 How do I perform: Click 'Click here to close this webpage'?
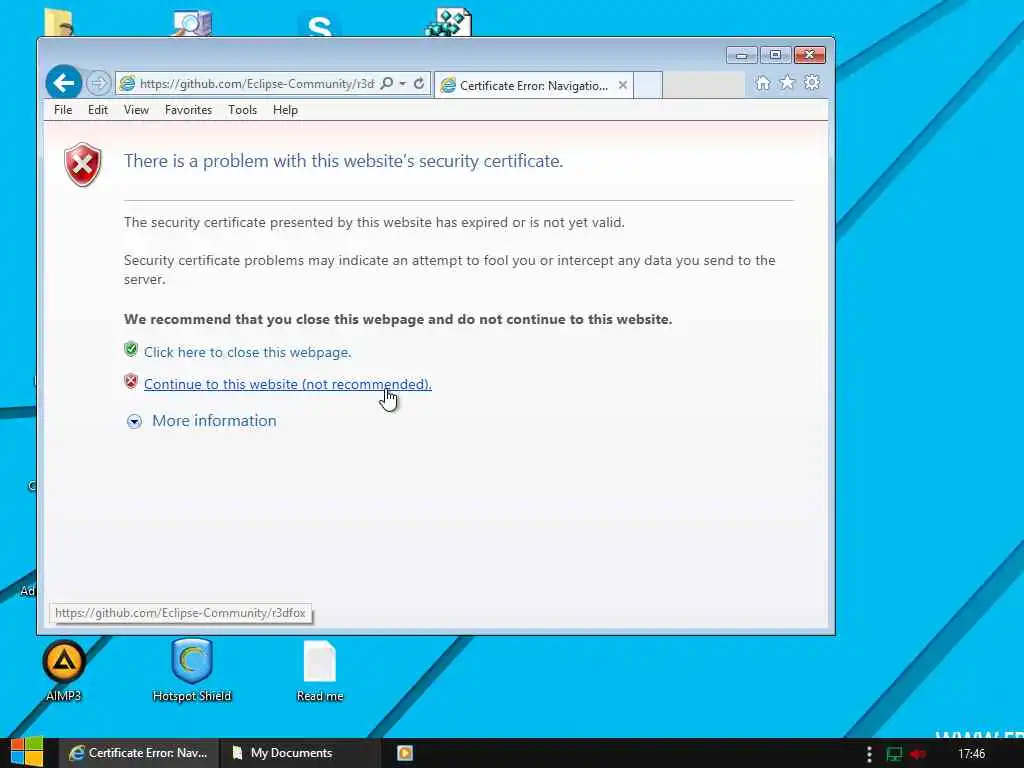(x=248, y=352)
